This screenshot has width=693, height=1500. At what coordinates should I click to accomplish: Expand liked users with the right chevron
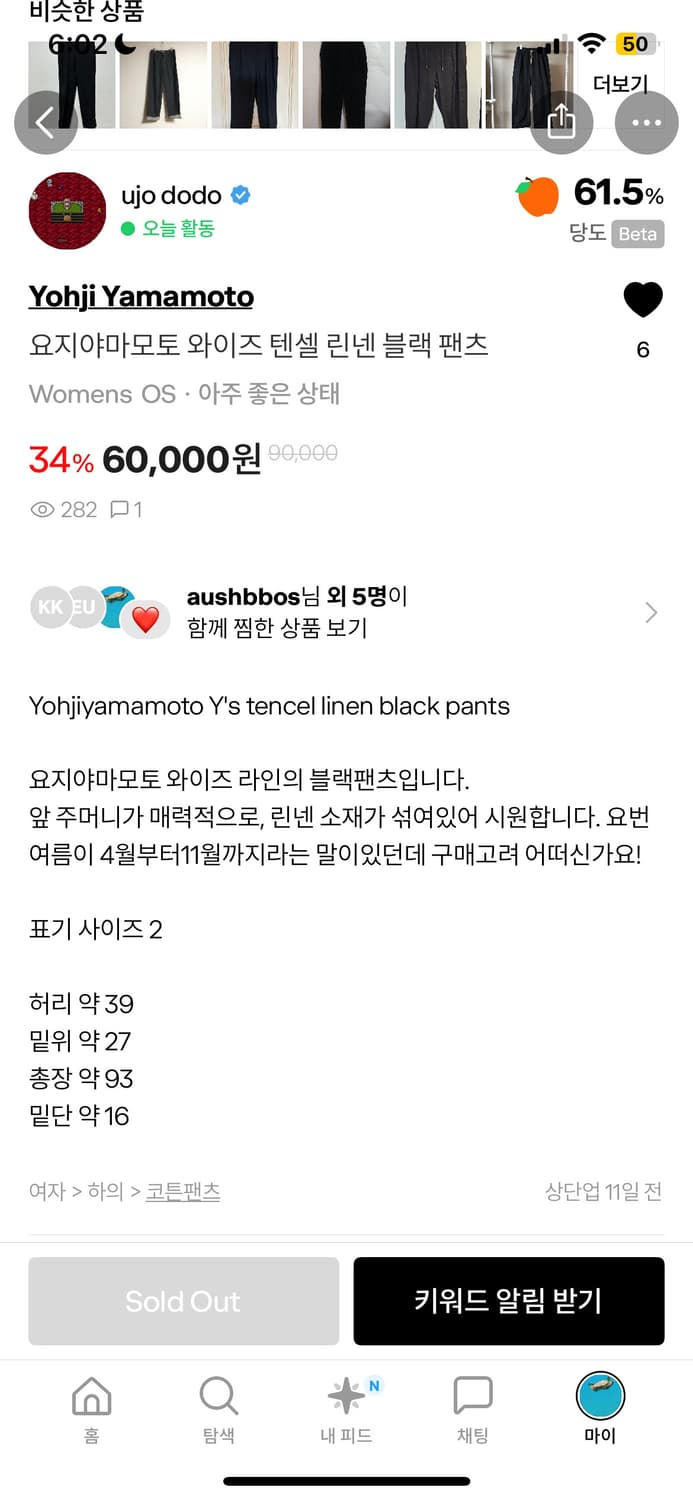650,611
